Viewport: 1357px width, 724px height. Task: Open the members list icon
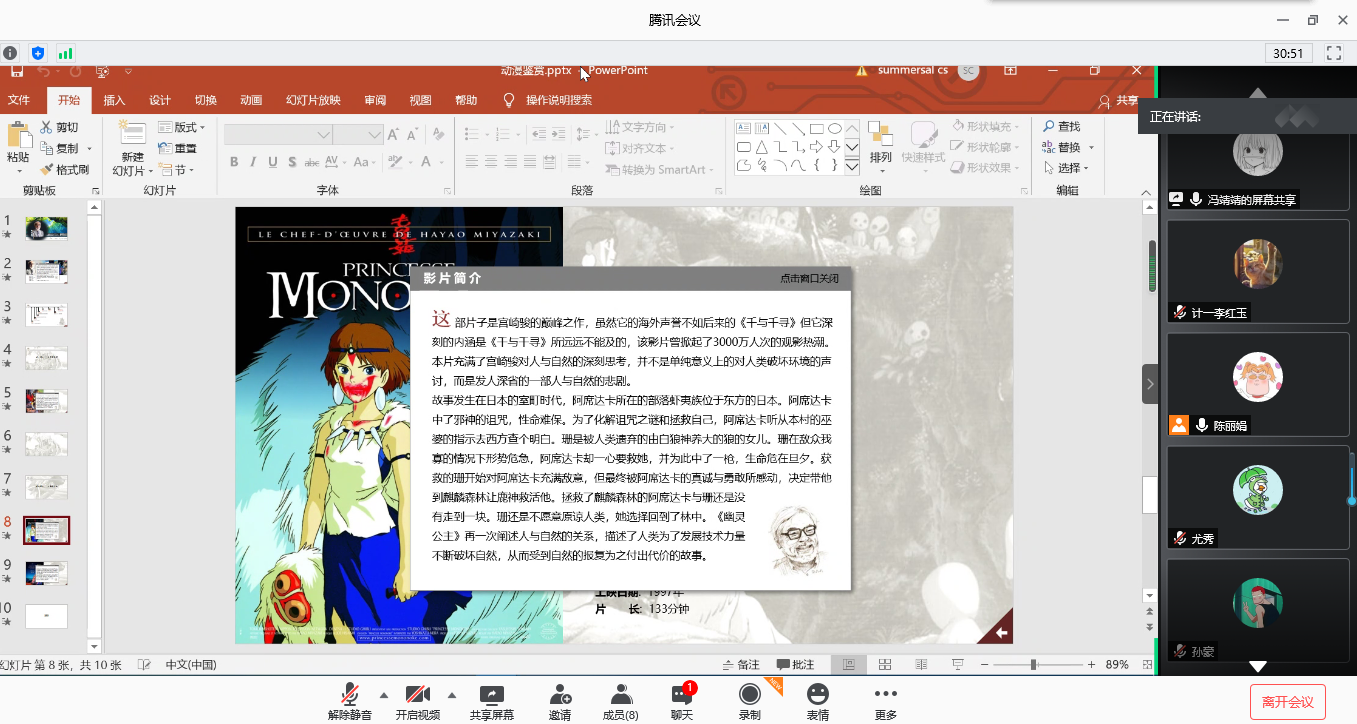[621, 695]
